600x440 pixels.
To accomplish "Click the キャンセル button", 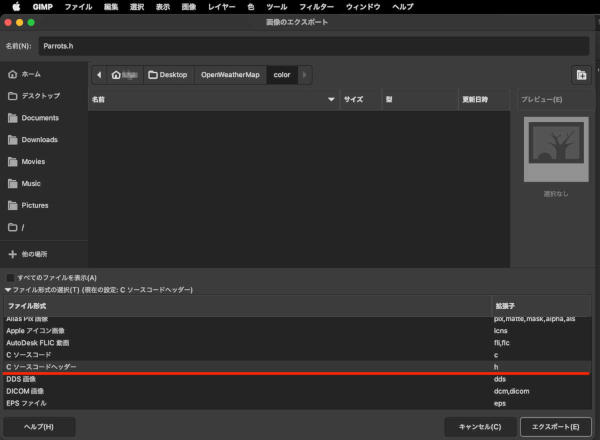I will coord(480,427).
